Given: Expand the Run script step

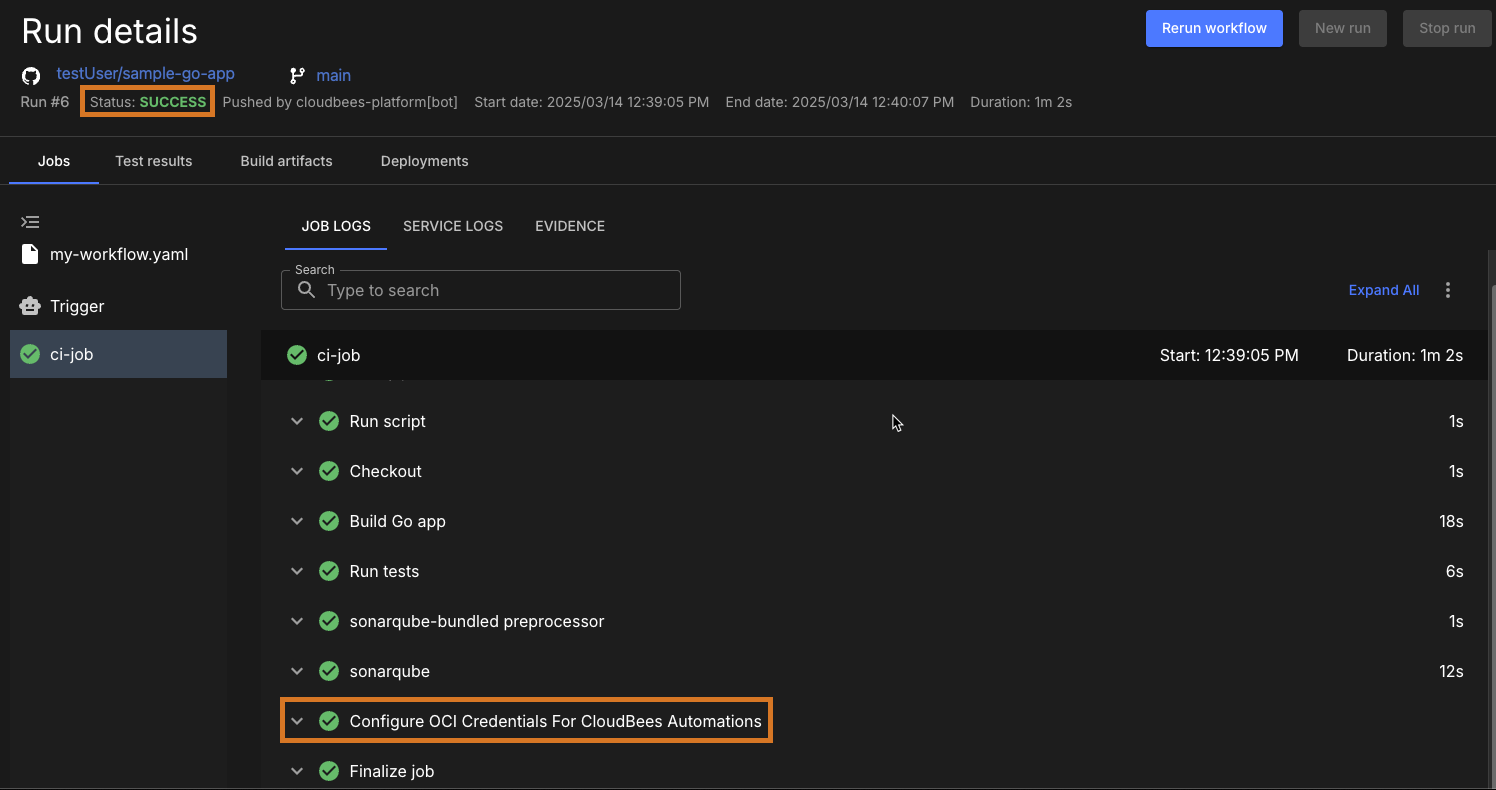Looking at the screenshot, I should pyautogui.click(x=297, y=421).
